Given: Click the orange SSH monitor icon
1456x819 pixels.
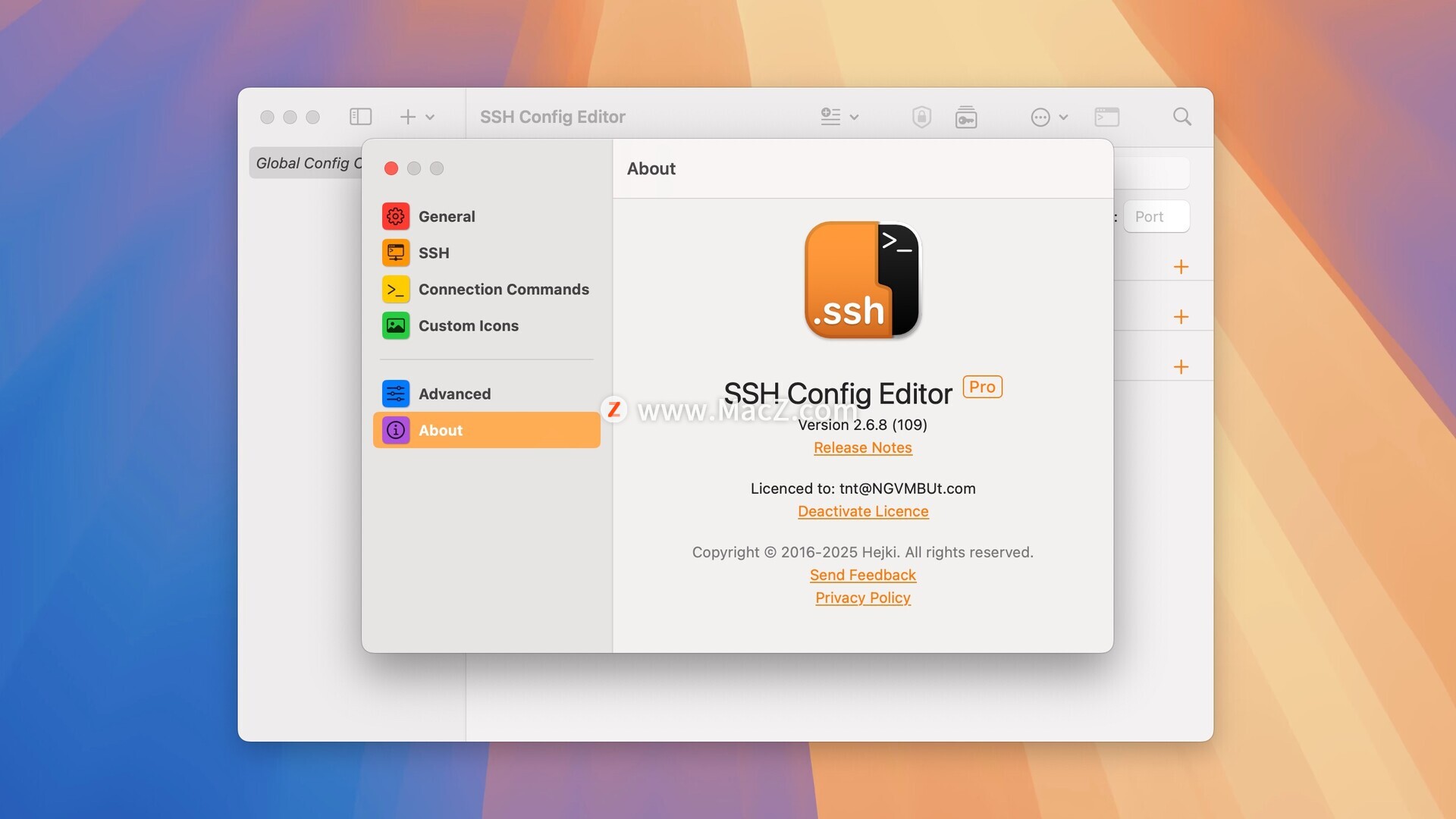Looking at the screenshot, I should [396, 253].
